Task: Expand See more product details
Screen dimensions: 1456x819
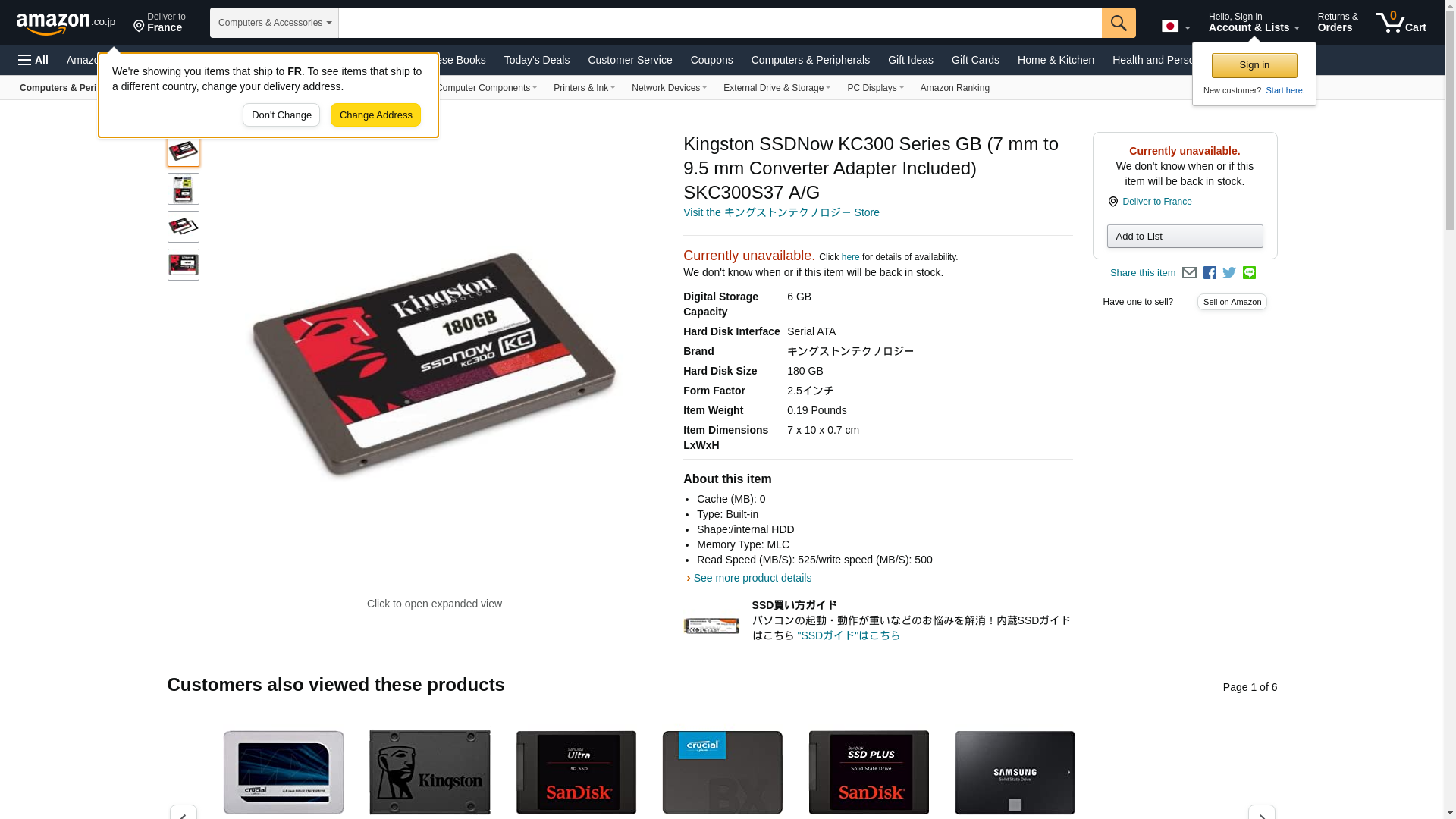Action: click(749, 578)
